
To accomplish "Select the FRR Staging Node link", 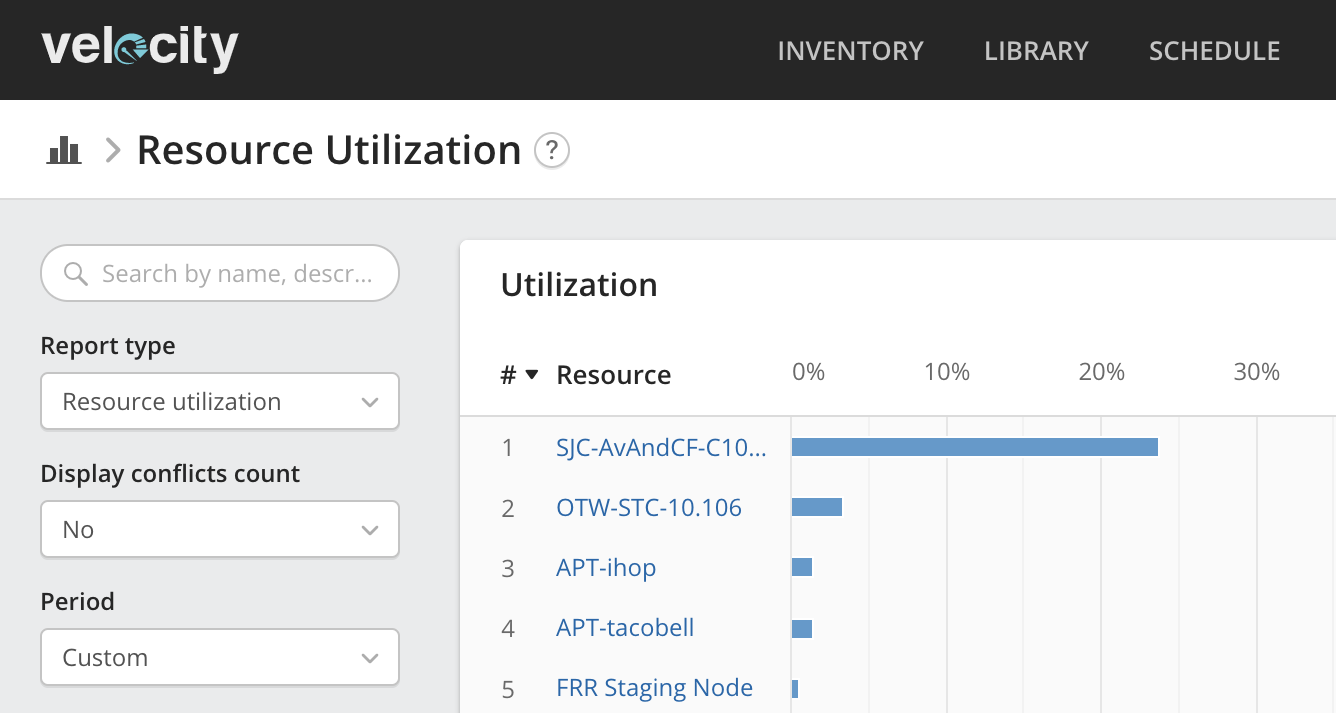I will tap(654, 688).
